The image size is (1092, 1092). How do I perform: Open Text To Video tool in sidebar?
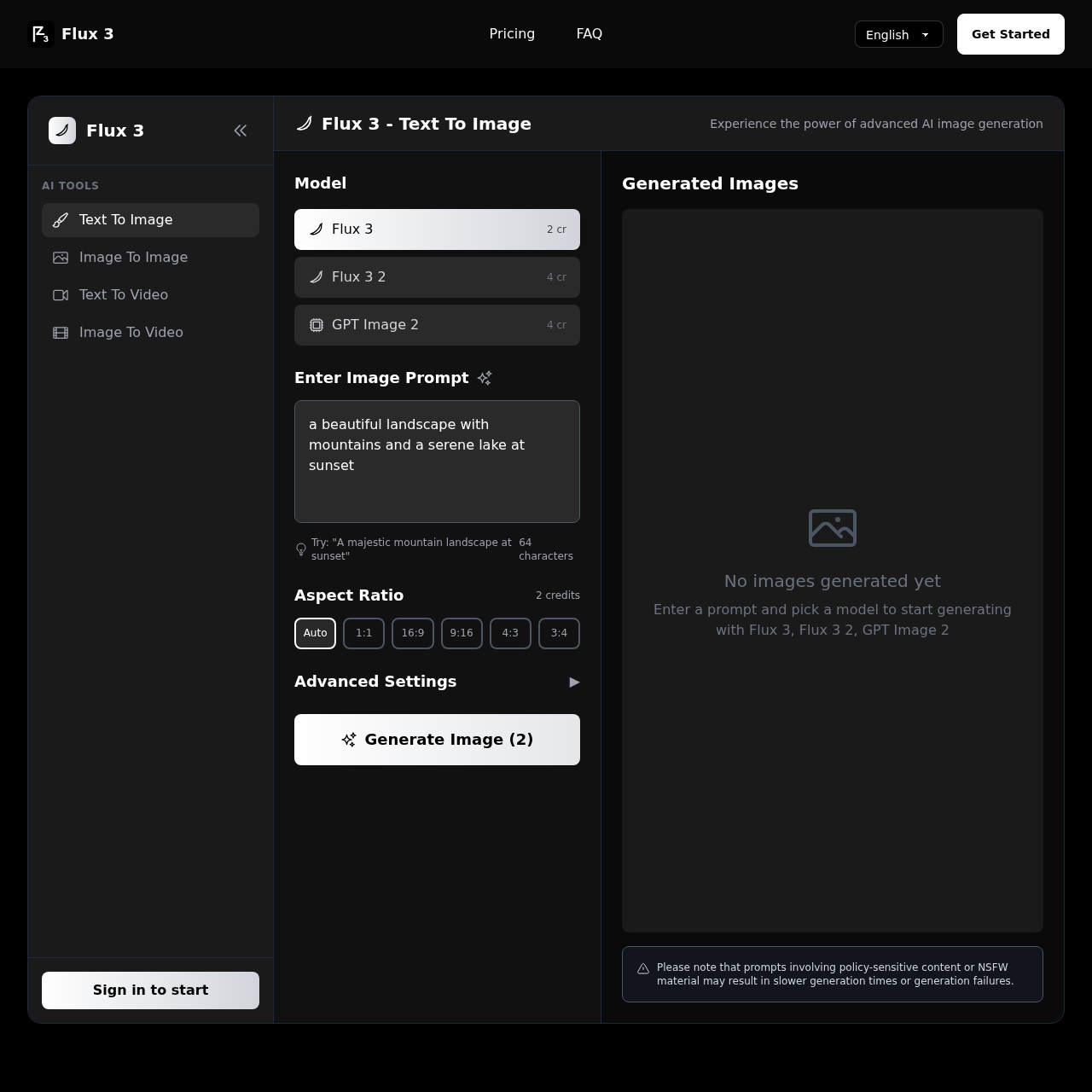click(150, 295)
